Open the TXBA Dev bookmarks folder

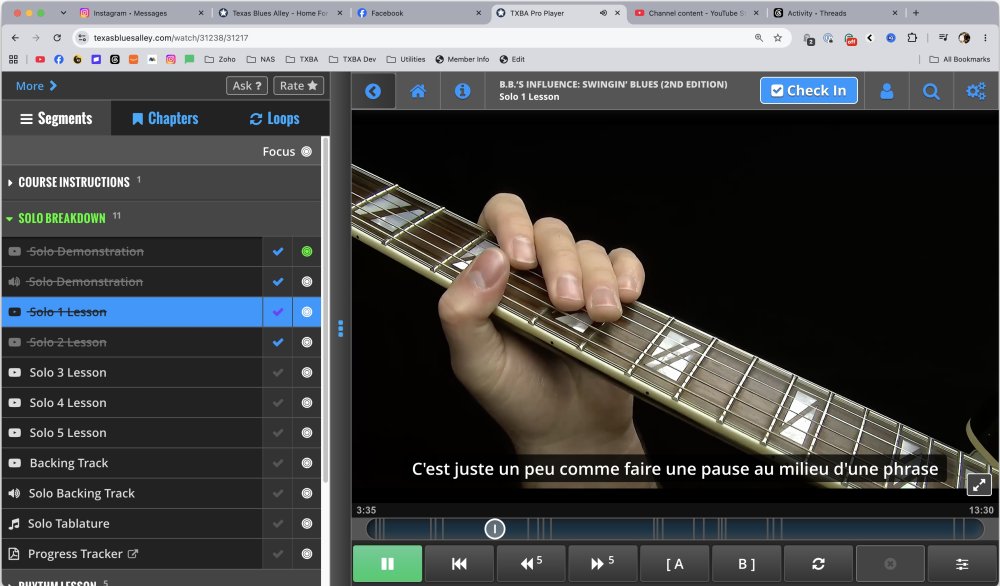(352, 59)
